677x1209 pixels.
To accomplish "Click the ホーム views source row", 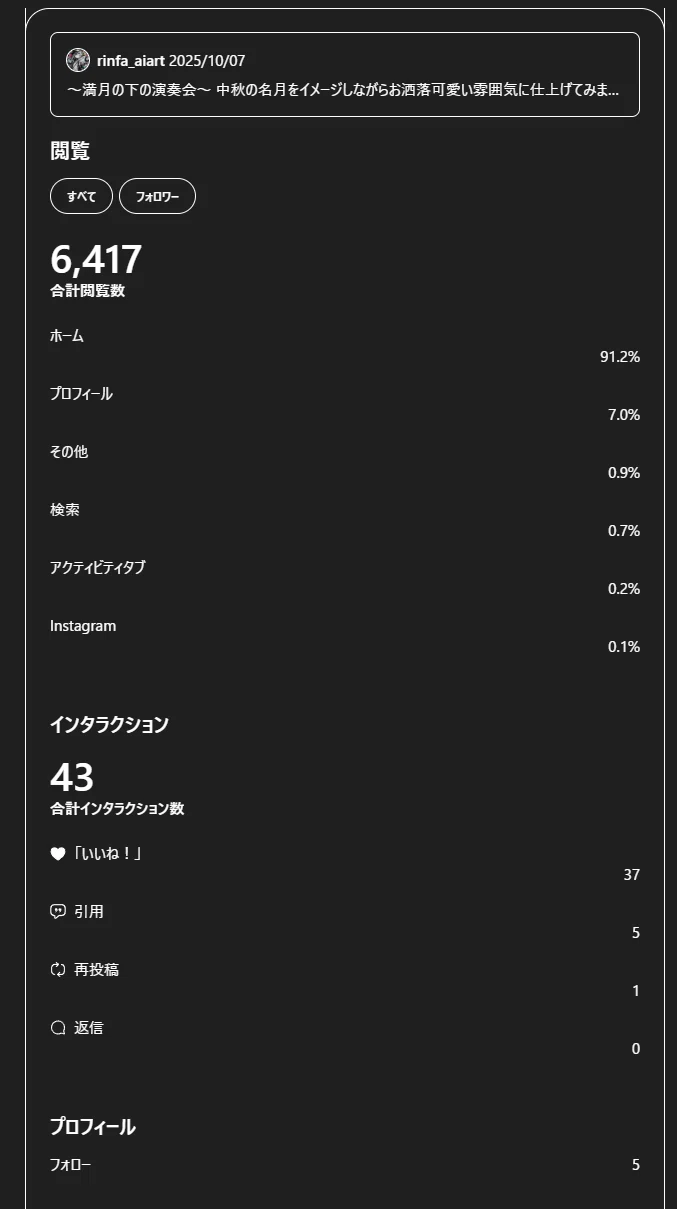I will click(x=345, y=346).
